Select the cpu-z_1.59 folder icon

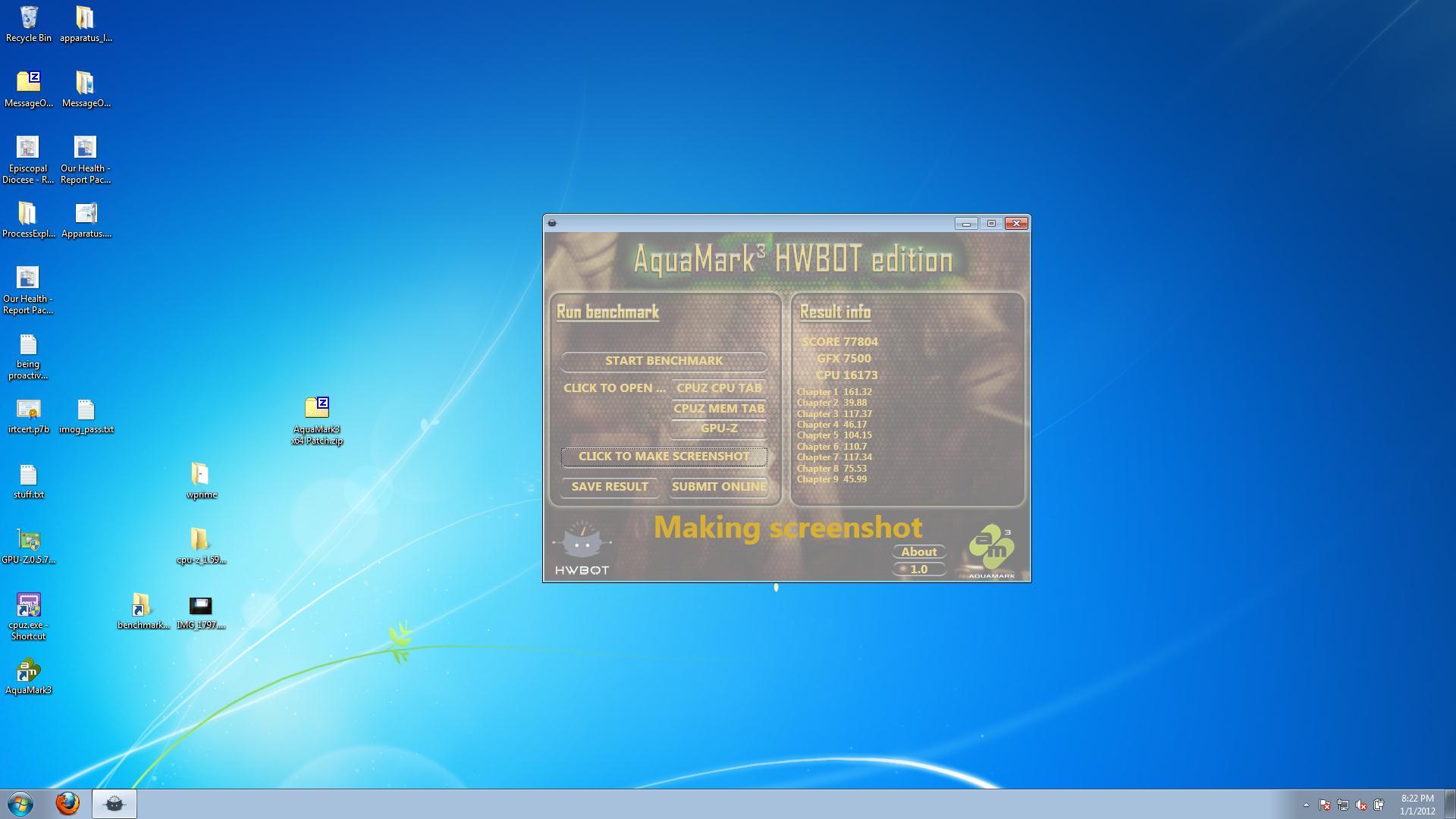(x=201, y=547)
